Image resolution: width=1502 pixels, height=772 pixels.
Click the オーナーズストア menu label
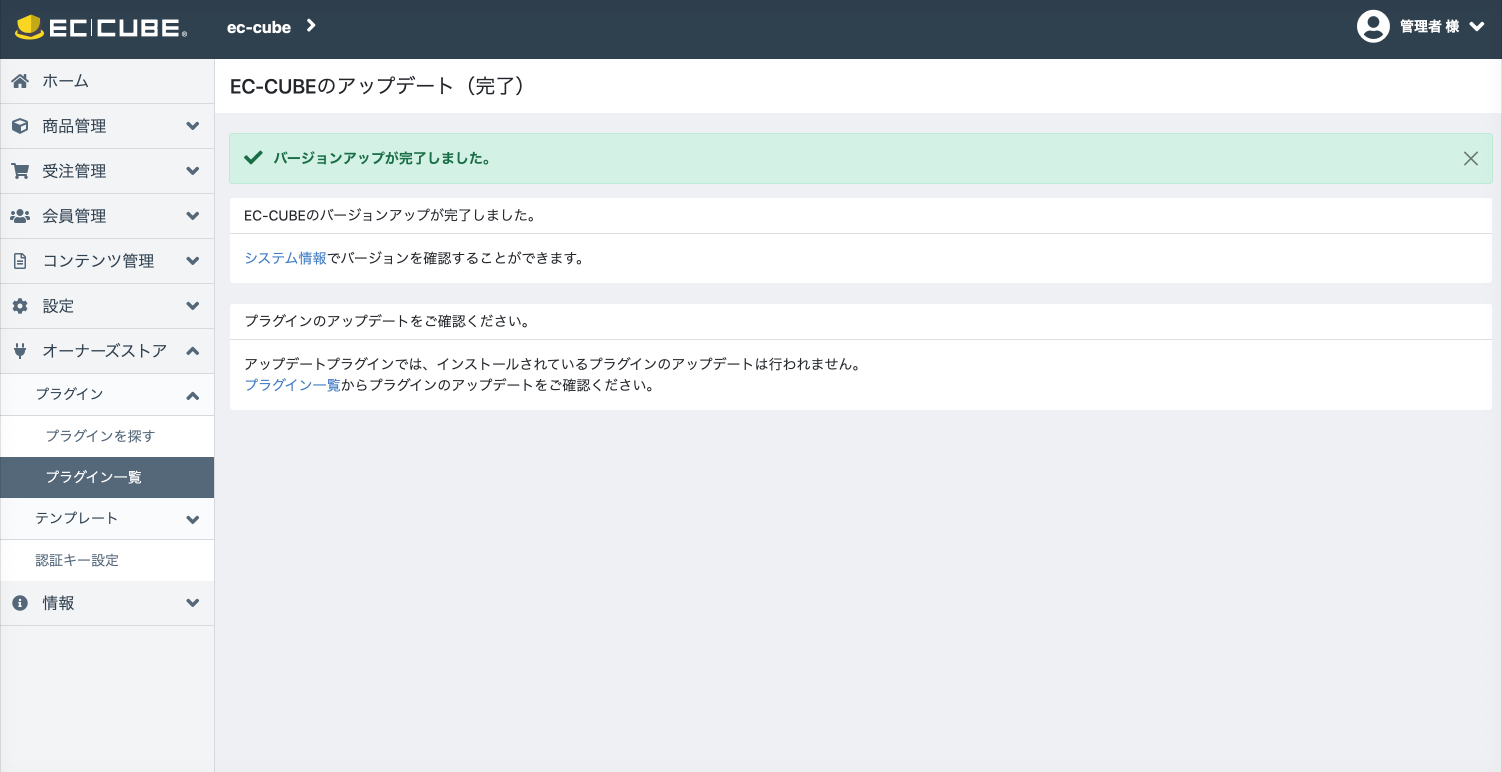105,351
